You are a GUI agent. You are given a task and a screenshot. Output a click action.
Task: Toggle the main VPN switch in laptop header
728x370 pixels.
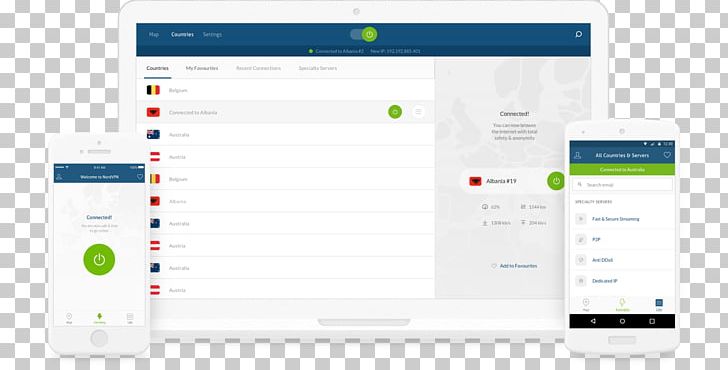pos(364,34)
